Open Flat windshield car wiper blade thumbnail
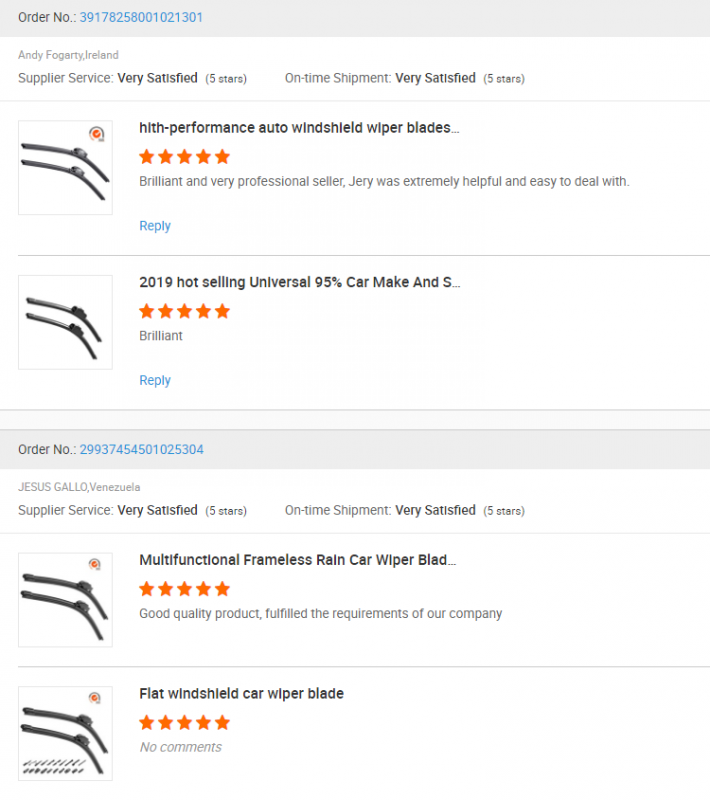 (x=65, y=733)
